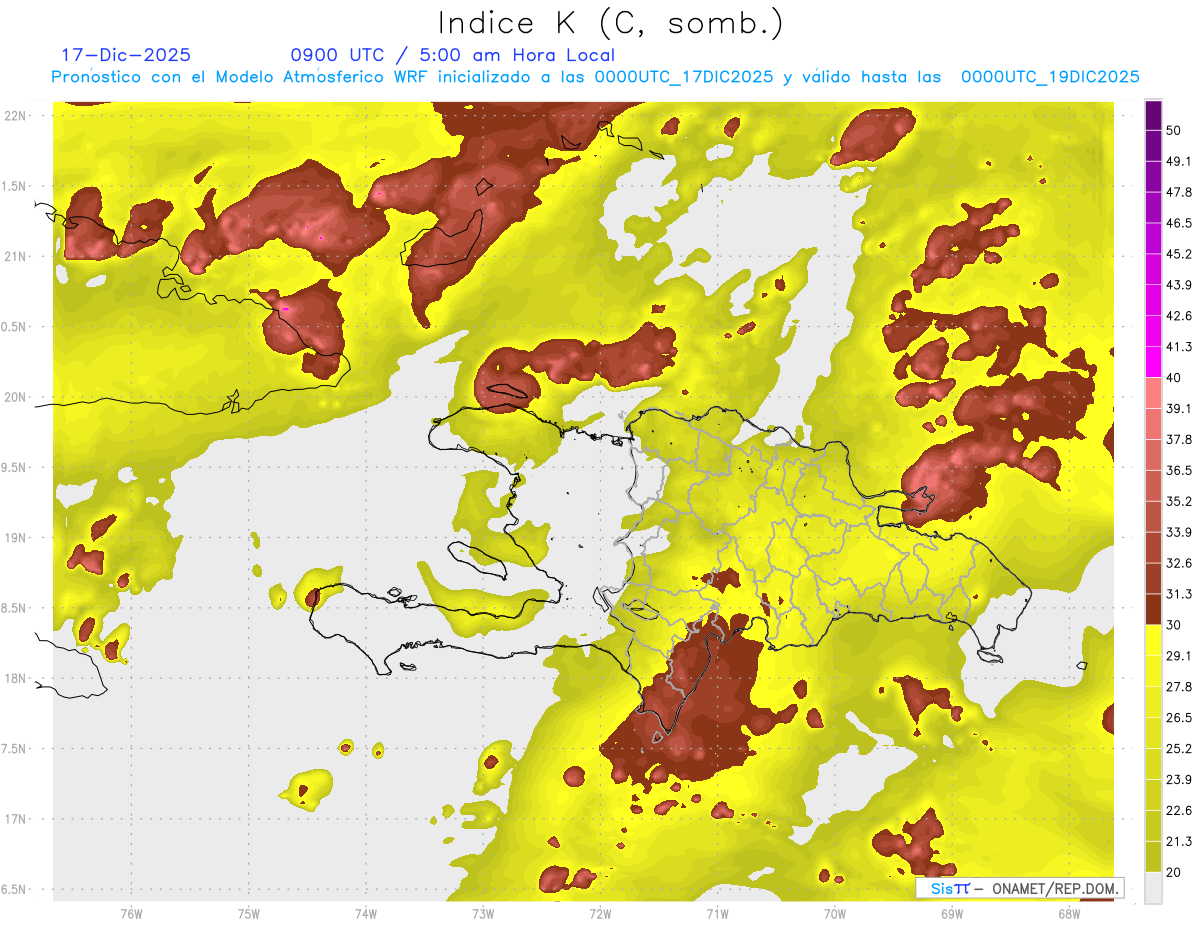Click the 75W longitude axis label
The width and height of the screenshot is (1200, 927).
tap(249, 913)
